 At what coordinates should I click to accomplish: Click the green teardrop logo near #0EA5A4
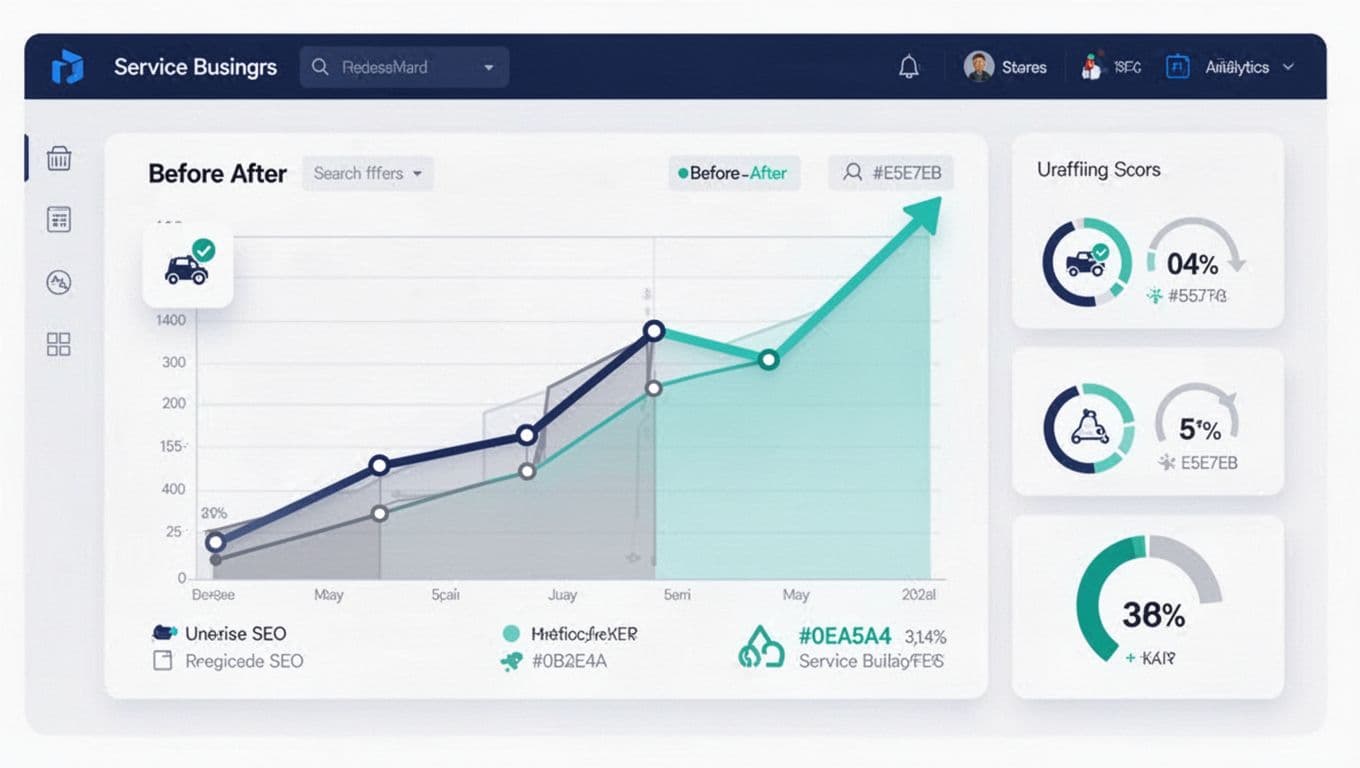click(x=762, y=646)
